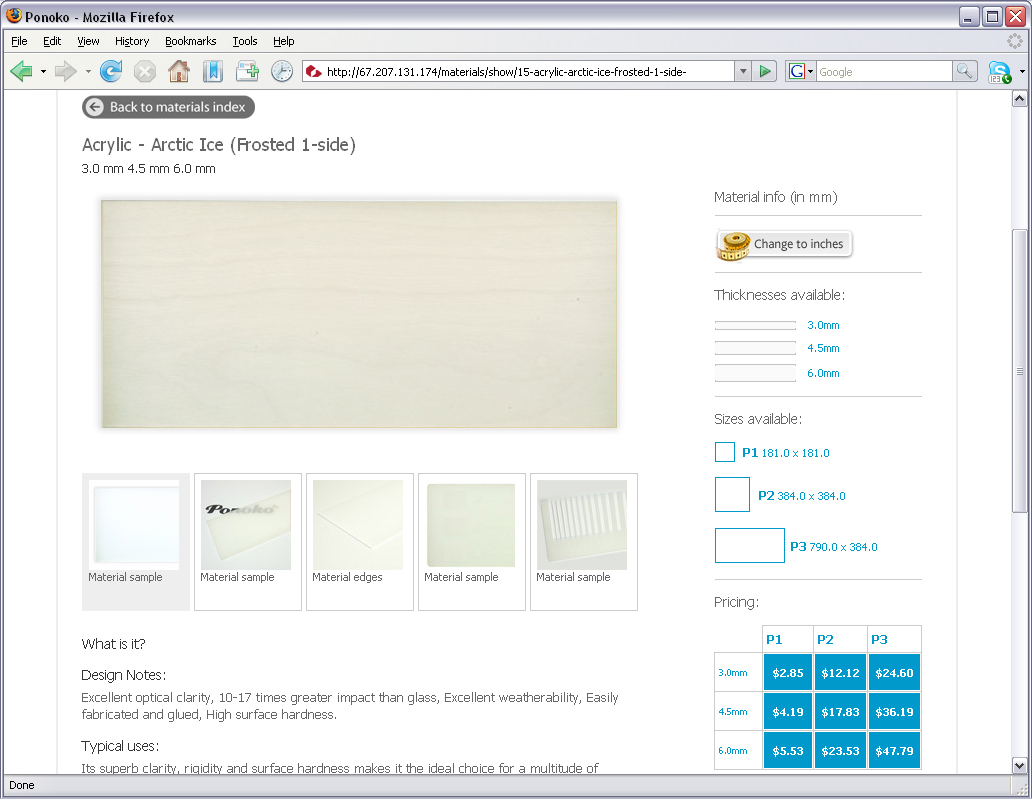1032x800 pixels.
Task: Open the P3 790.0 x 384.0 link
Action: coord(833,547)
